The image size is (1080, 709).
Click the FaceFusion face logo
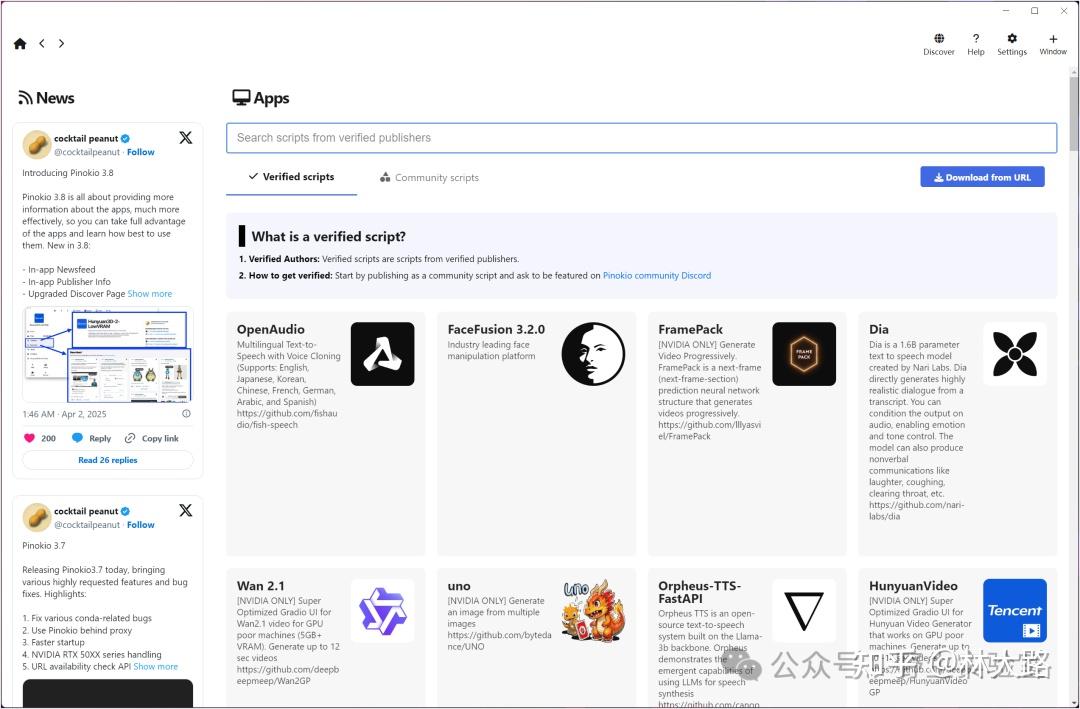(x=593, y=354)
